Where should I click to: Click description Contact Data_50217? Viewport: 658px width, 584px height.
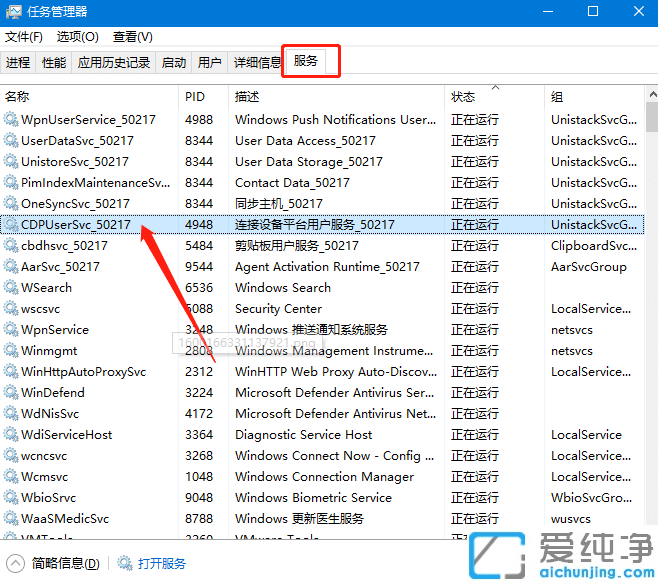pyautogui.click(x=292, y=183)
